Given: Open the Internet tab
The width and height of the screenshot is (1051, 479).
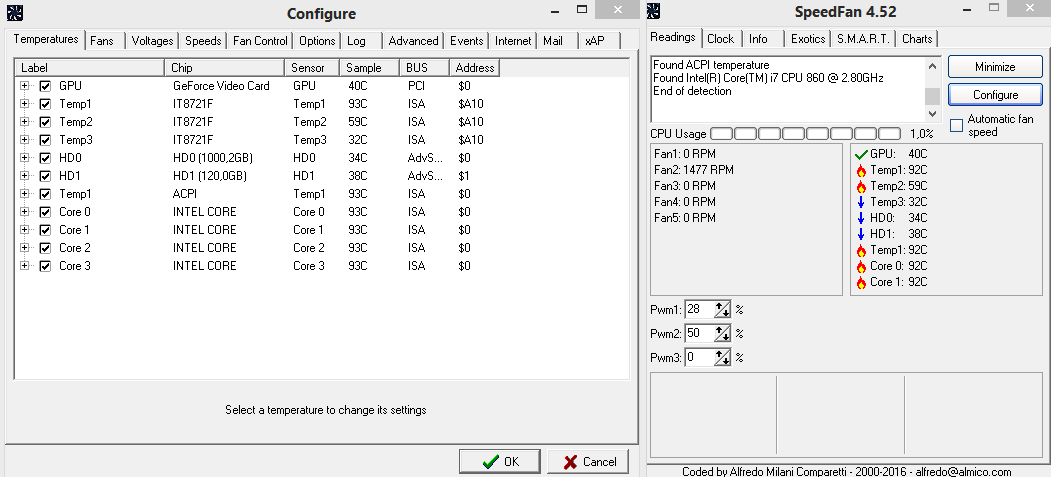Looking at the screenshot, I should (513, 41).
